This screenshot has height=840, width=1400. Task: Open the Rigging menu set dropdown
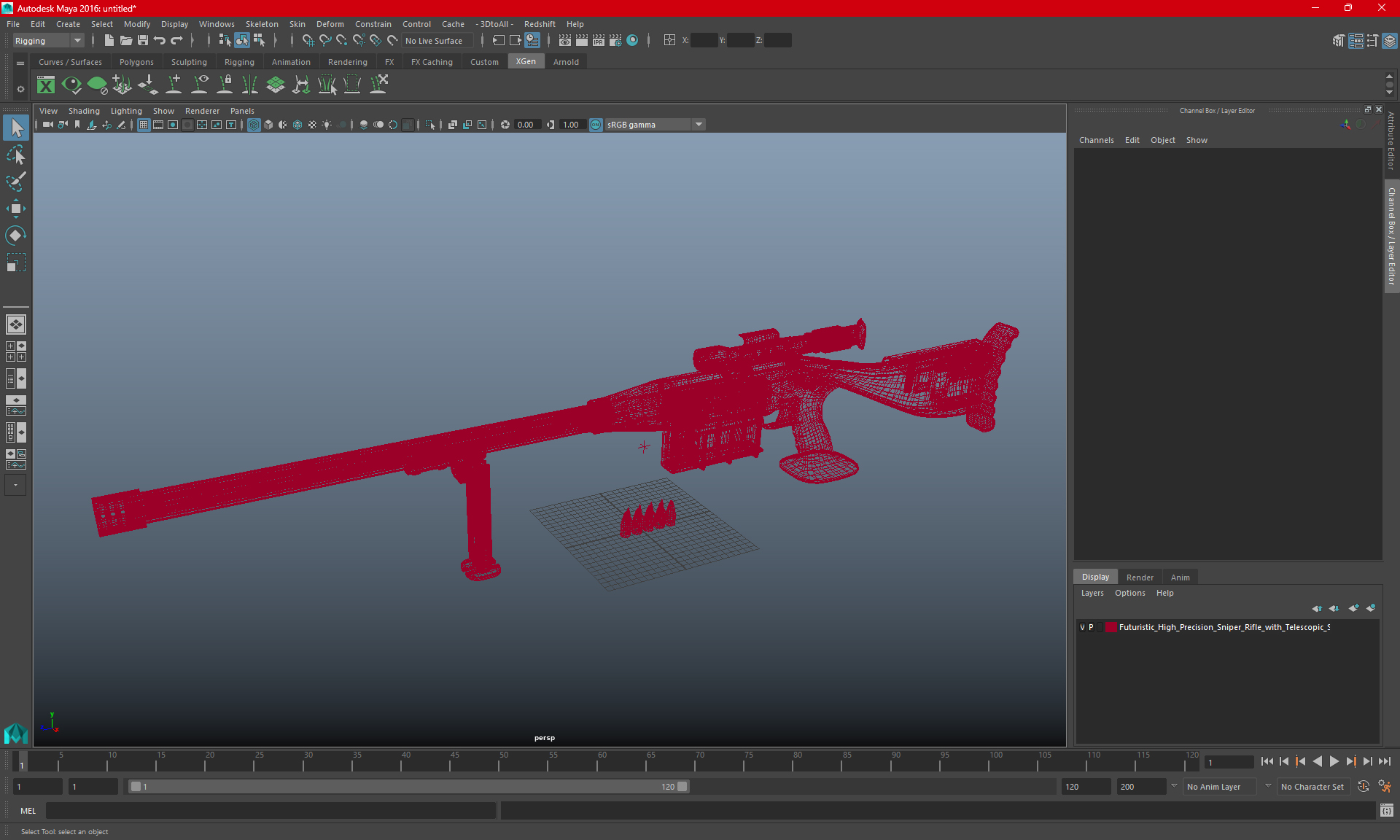pyautogui.click(x=48, y=41)
